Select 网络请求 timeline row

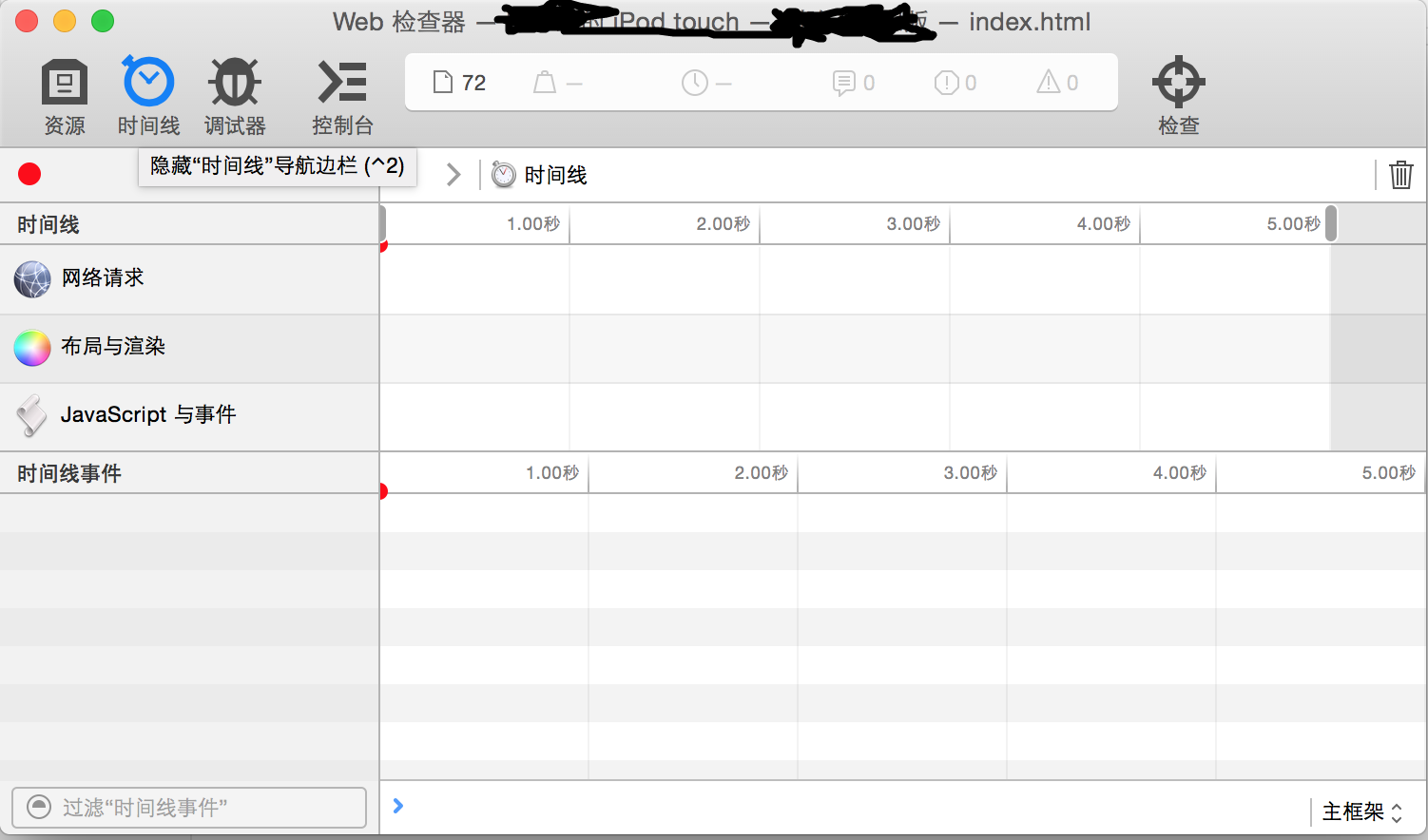(x=189, y=278)
